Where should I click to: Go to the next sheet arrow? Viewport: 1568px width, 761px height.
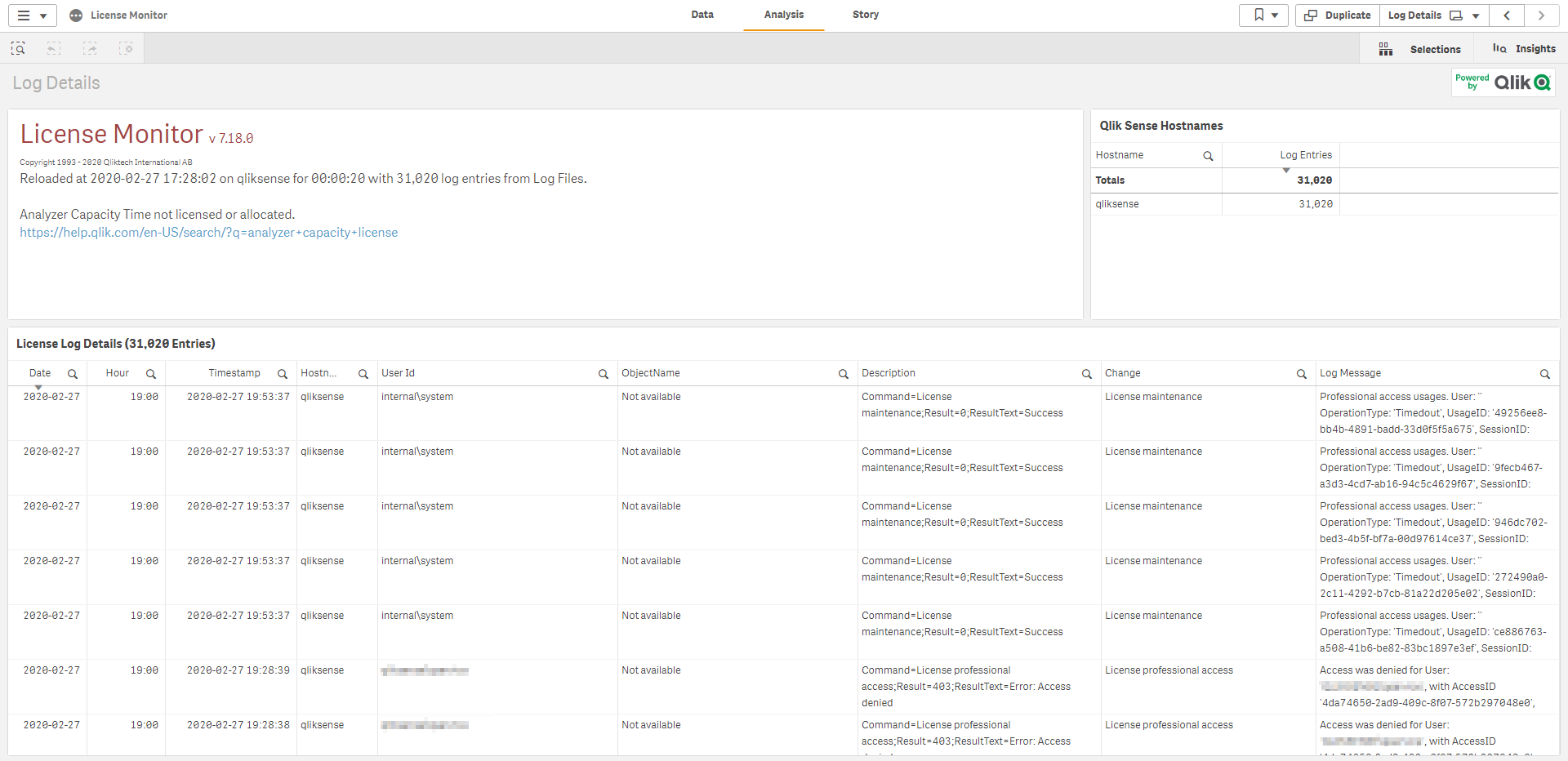pos(1541,16)
